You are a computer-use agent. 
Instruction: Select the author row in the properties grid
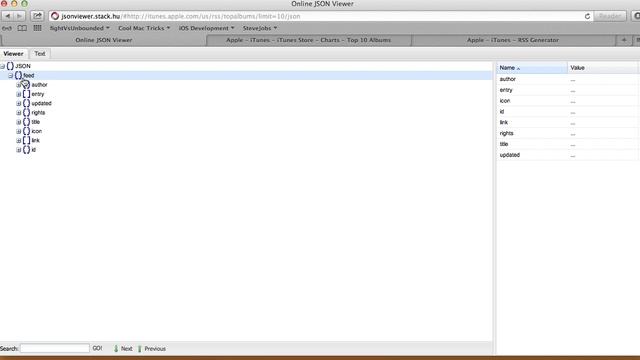pos(567,79)
